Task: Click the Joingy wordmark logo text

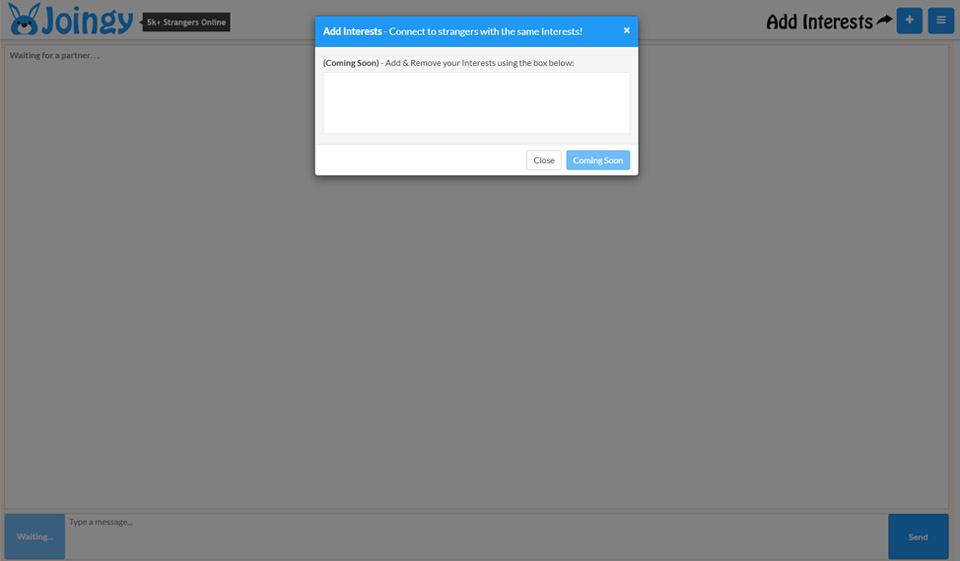Action: (88, 20)
